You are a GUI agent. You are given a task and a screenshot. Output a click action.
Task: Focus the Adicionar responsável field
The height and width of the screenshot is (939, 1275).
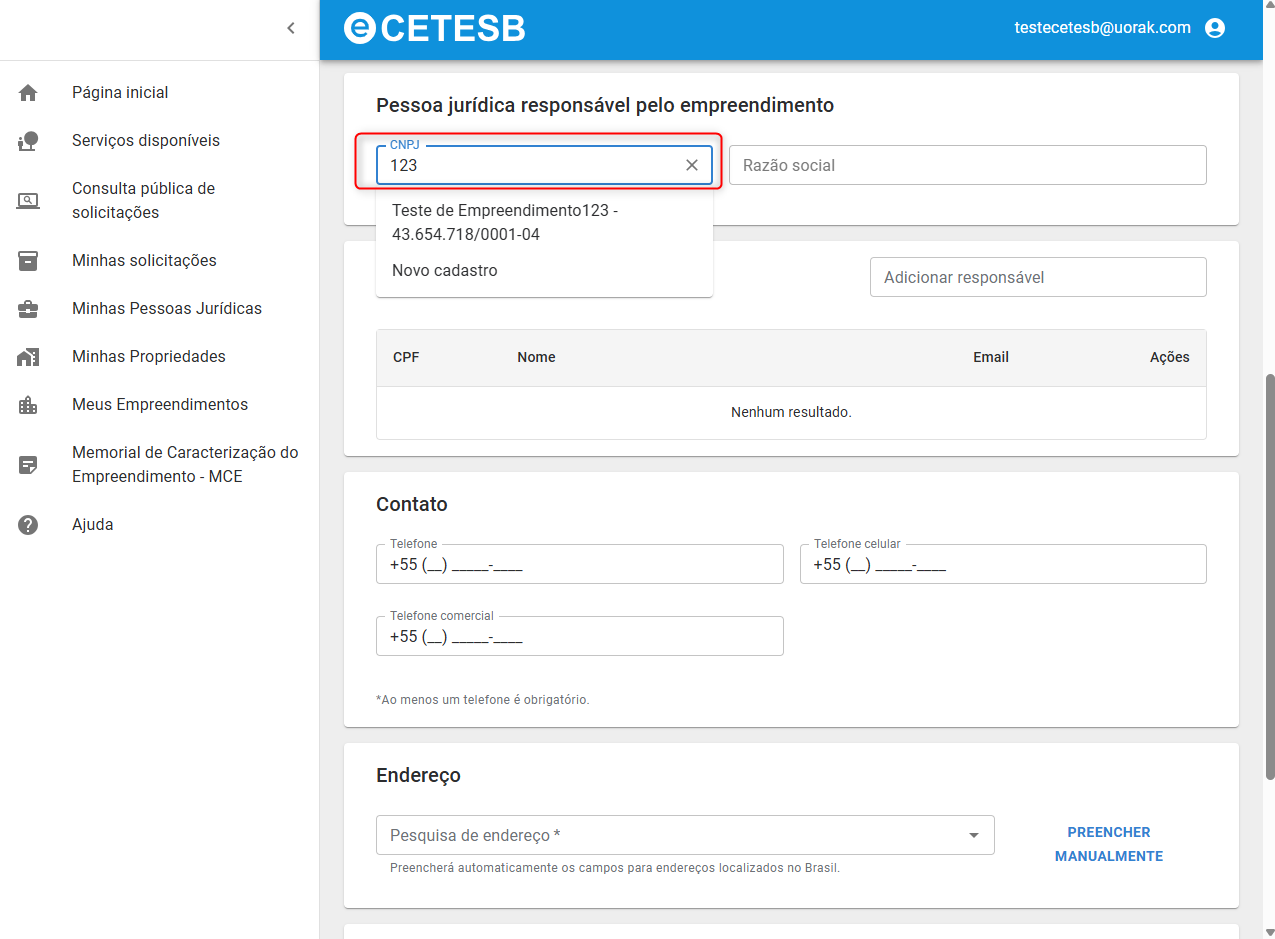1038,277
